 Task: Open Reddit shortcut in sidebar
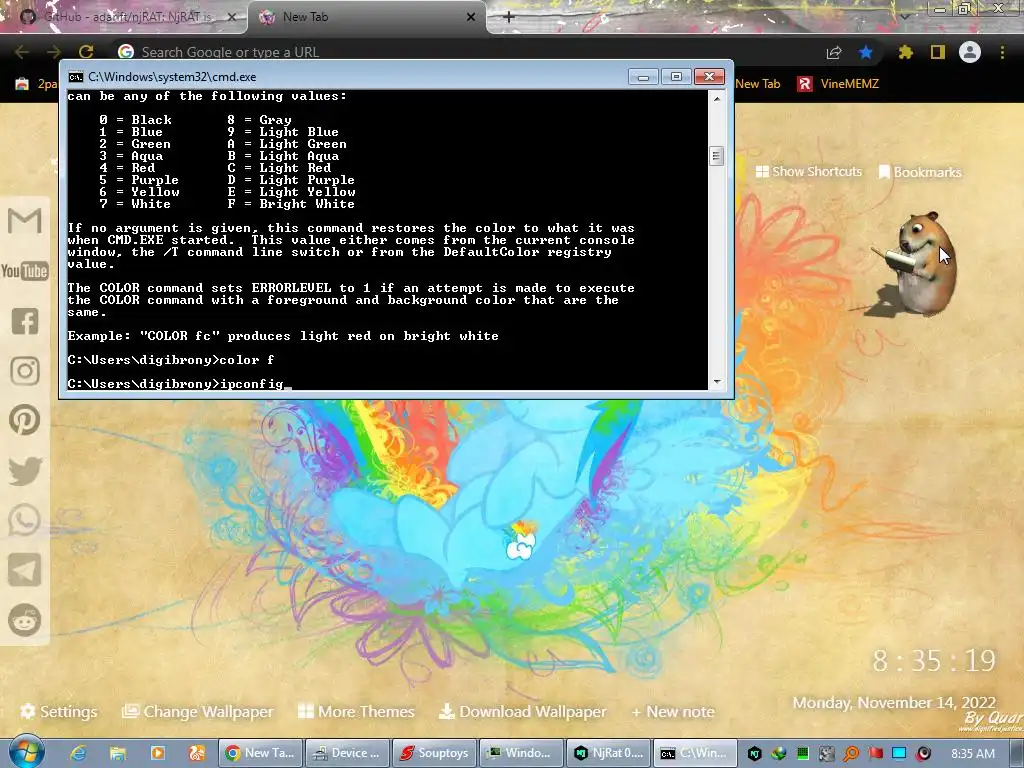pos(25,620)
